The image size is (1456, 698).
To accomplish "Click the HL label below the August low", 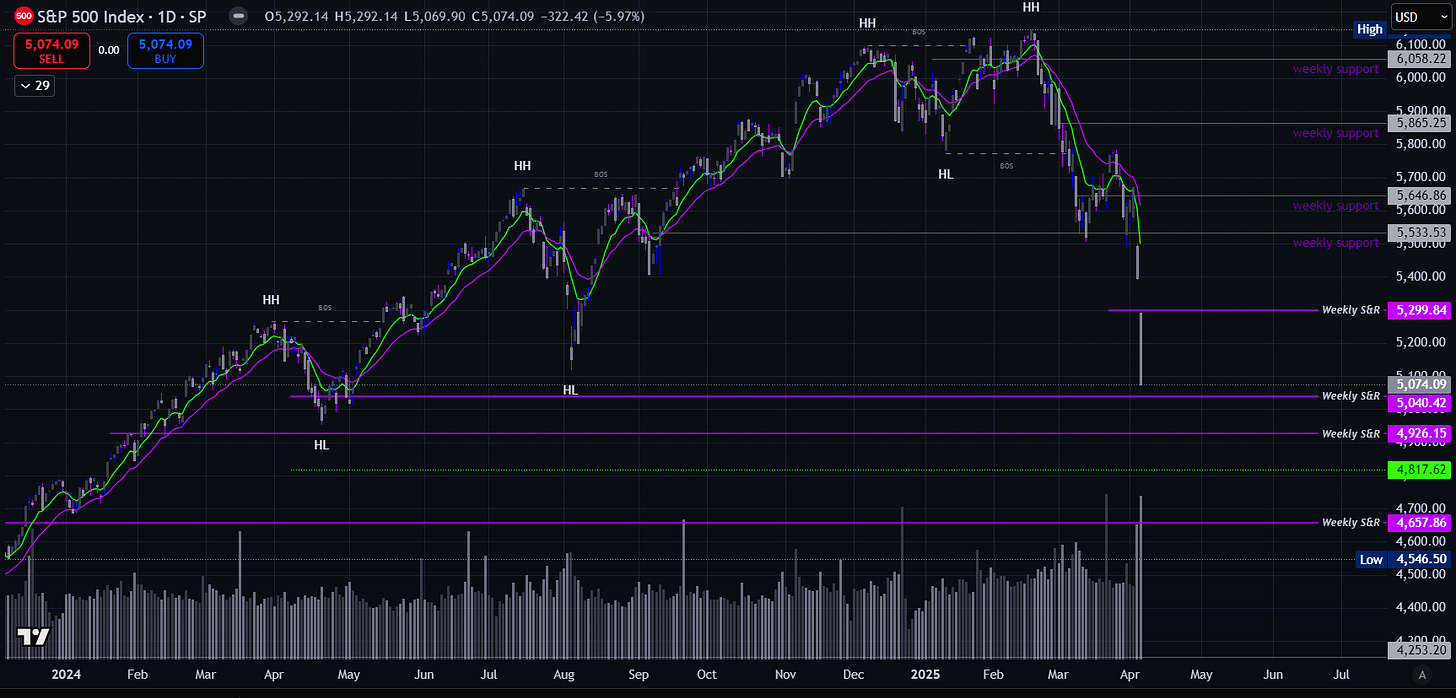I will coord(570,390).
